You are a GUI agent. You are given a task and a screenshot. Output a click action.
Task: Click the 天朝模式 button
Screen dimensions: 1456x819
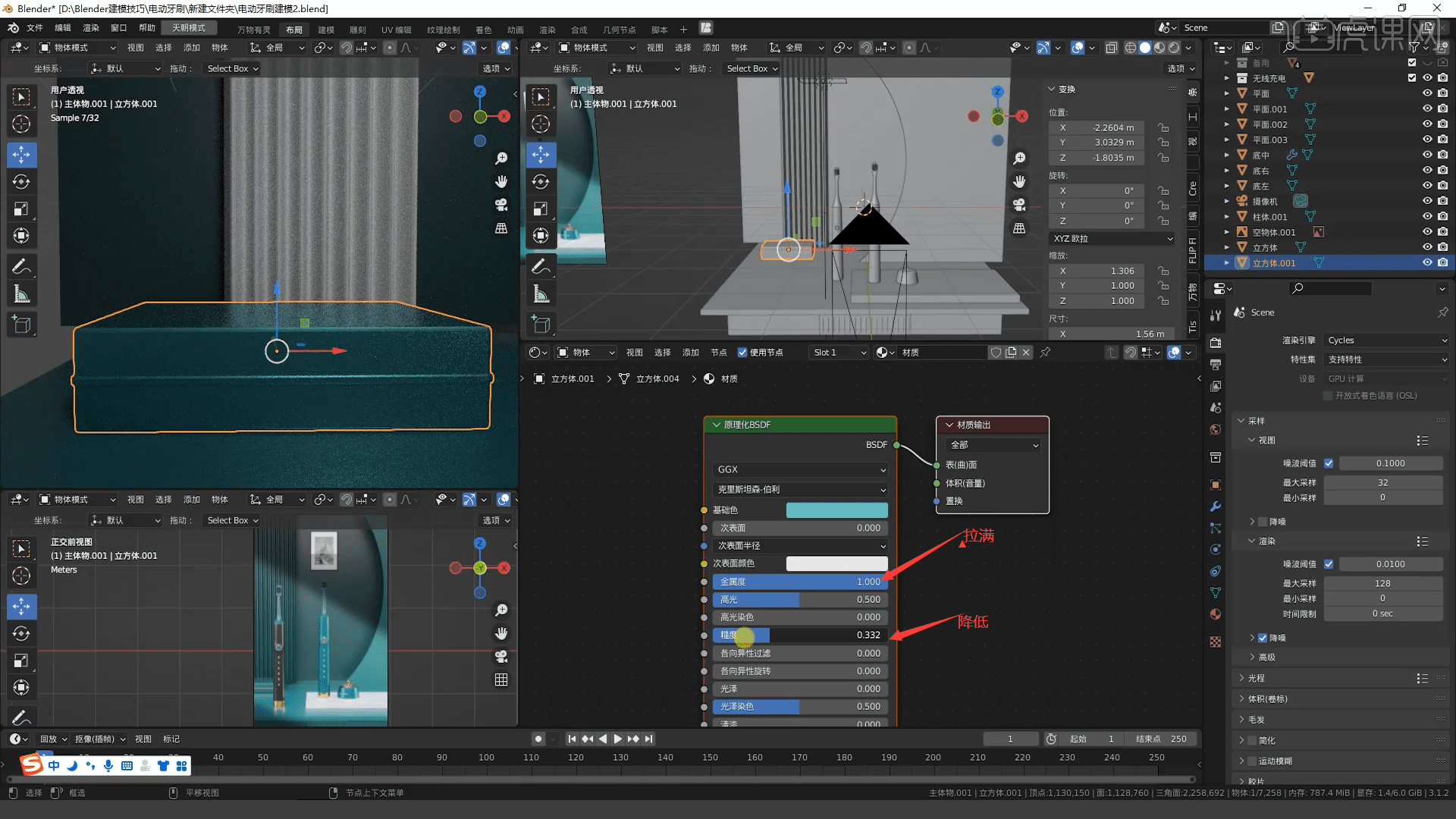[x=189, y=28]
